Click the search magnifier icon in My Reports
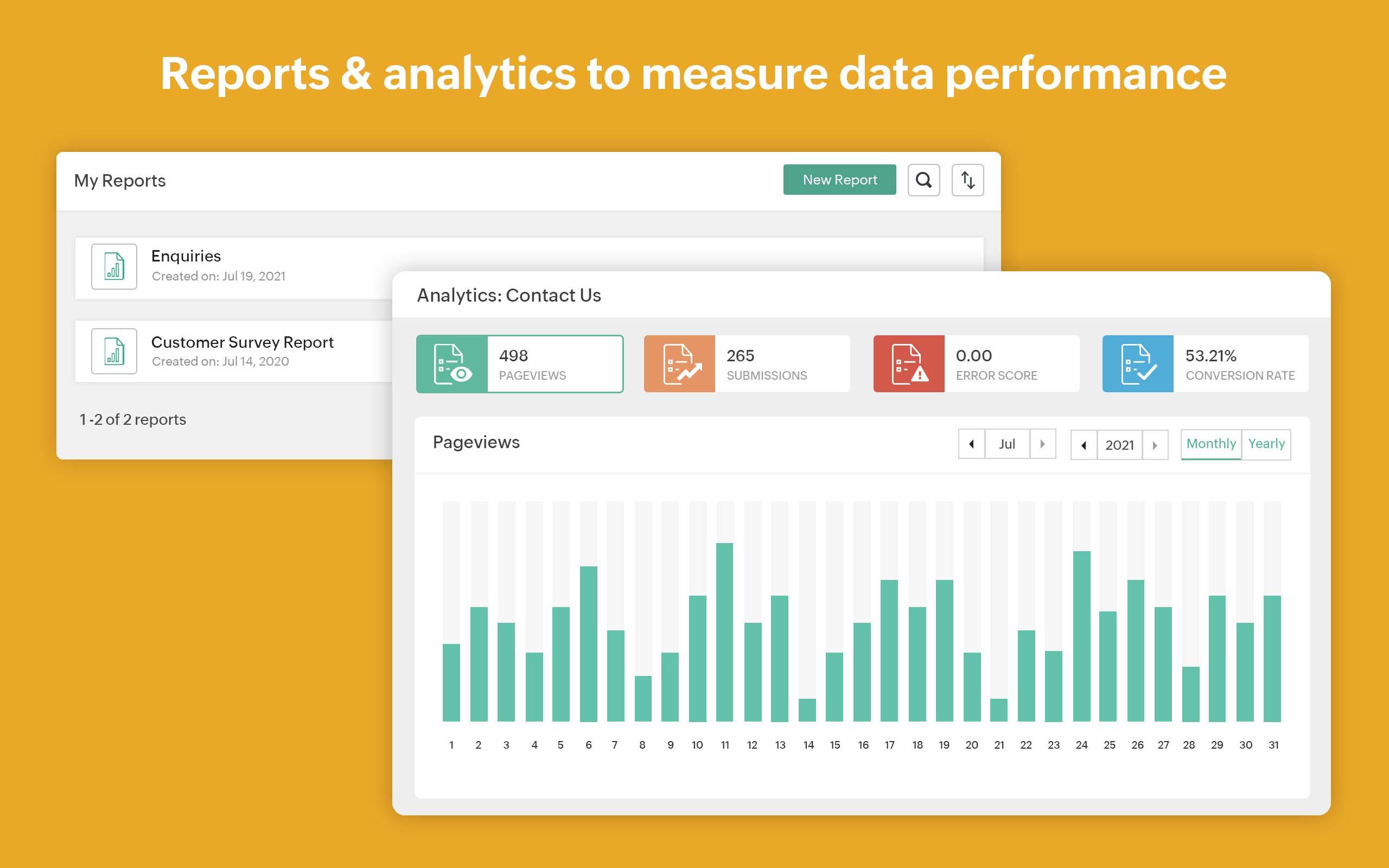 pyautogui.click(x=923, y=179)
